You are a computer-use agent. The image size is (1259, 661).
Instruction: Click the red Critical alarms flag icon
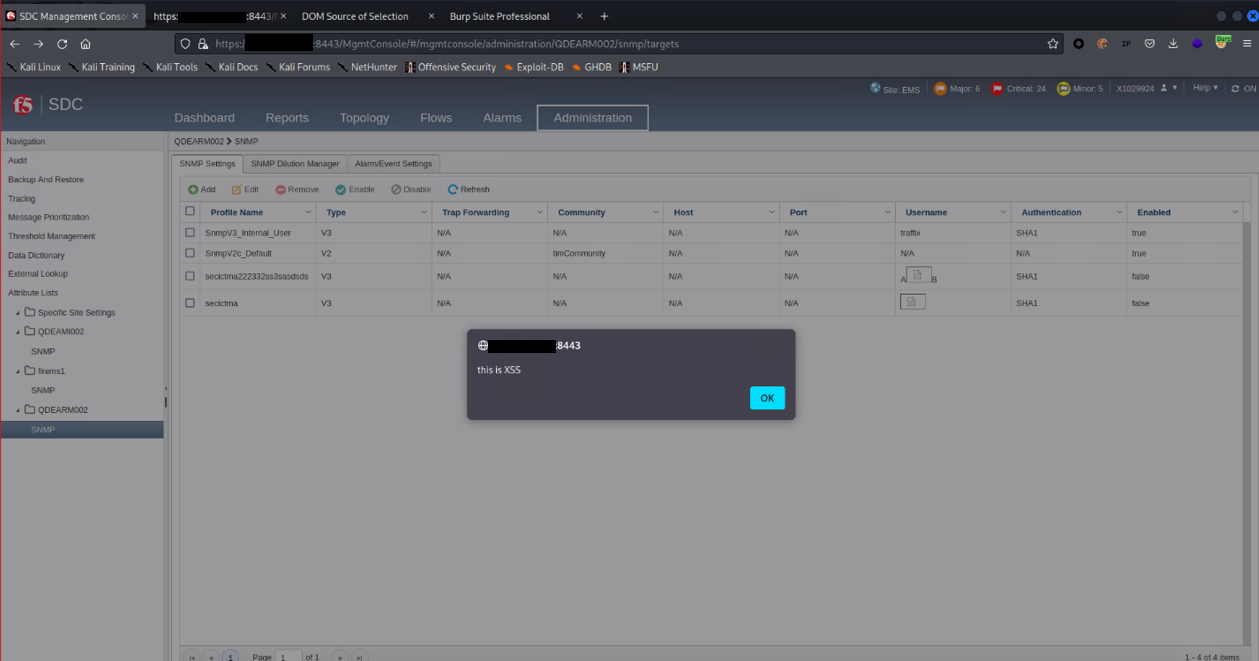[997, 89]
